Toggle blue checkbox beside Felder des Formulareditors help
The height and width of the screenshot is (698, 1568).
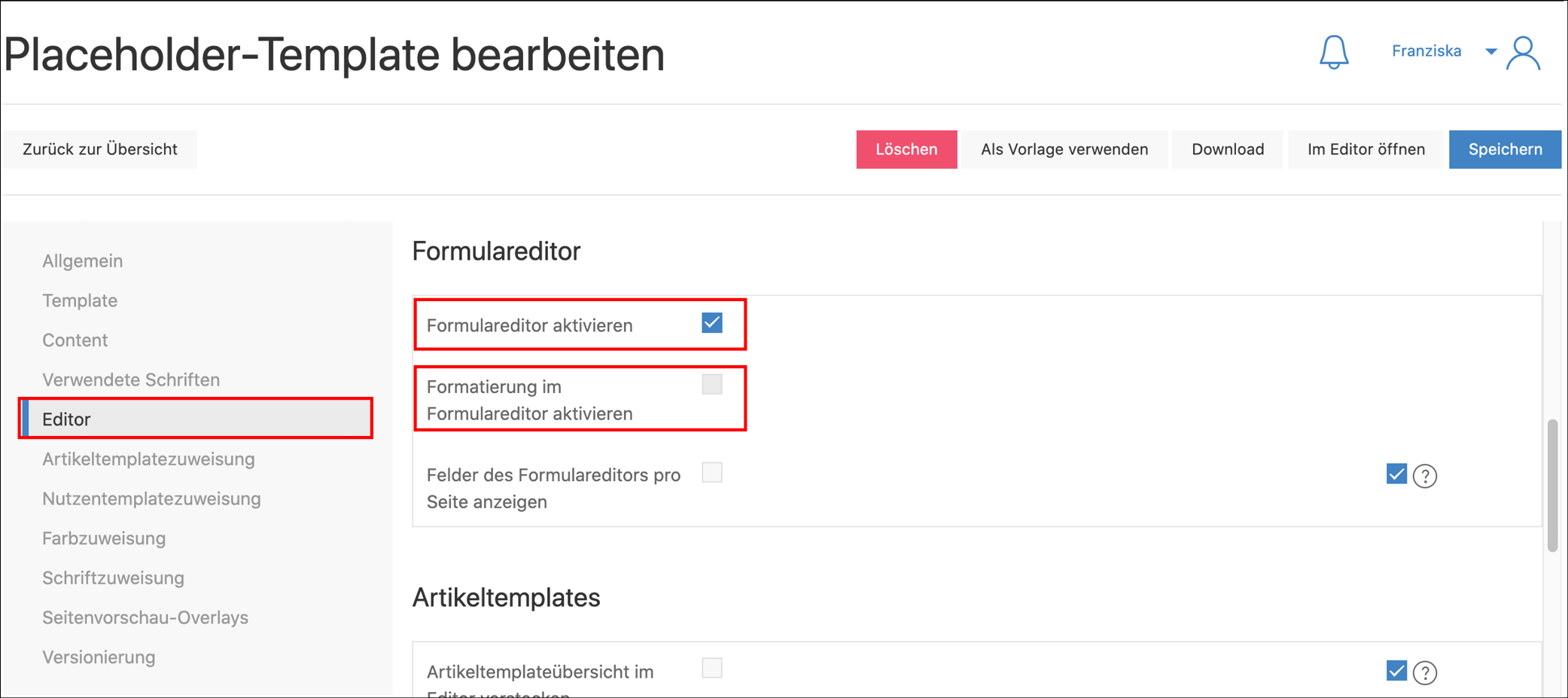tap(1396, 474)
